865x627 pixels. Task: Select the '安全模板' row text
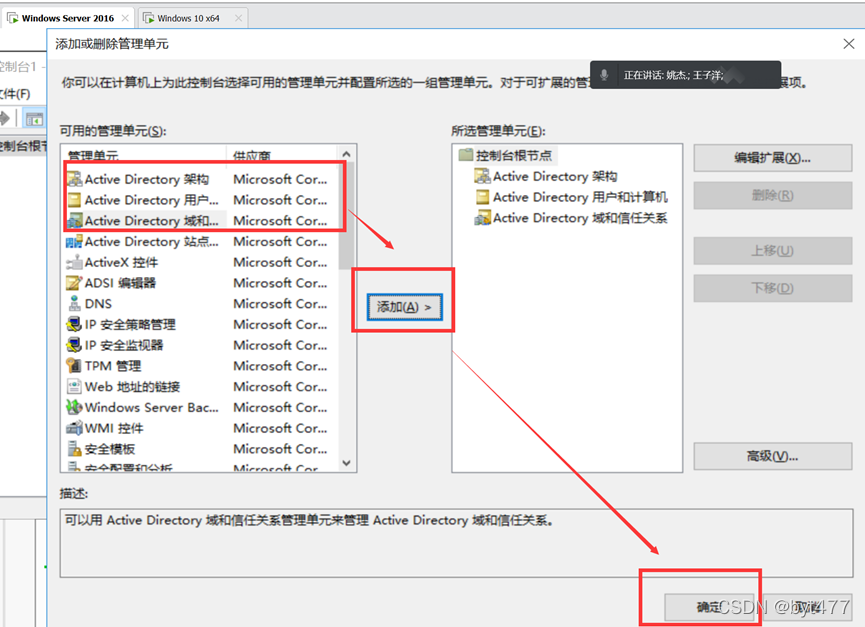coord(110,449)
